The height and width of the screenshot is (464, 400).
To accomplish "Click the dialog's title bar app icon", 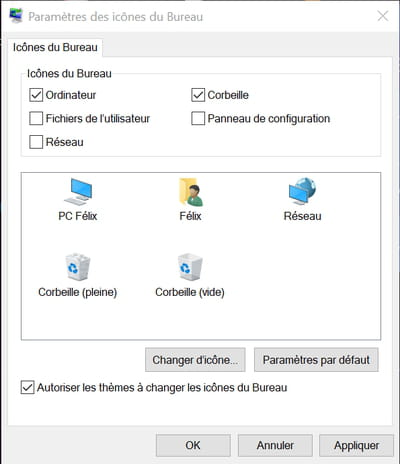I will (x=16, y=16).
